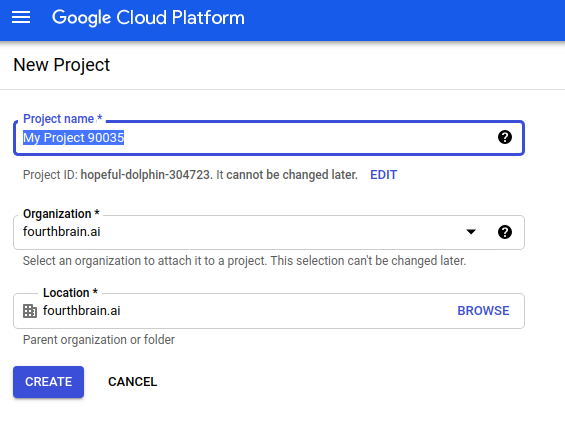565x441 pixels.
Task: Click the CANCEL button
Action: point(132,382)
